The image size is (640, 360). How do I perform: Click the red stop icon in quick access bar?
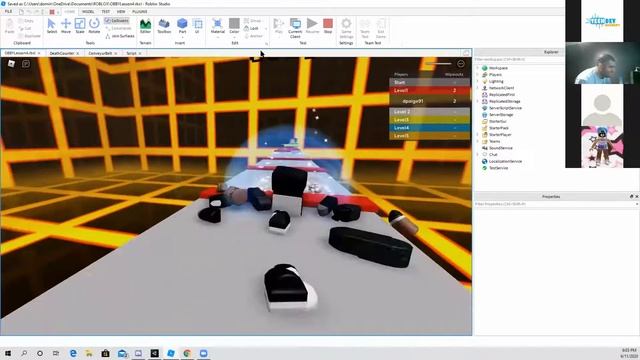coord(52,12)
